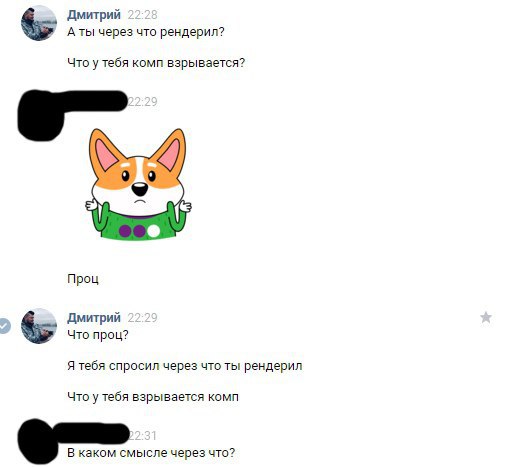Select message 'А ты через что рендерил?'
The image size is (513, 467).
click(x=146, y=32)
